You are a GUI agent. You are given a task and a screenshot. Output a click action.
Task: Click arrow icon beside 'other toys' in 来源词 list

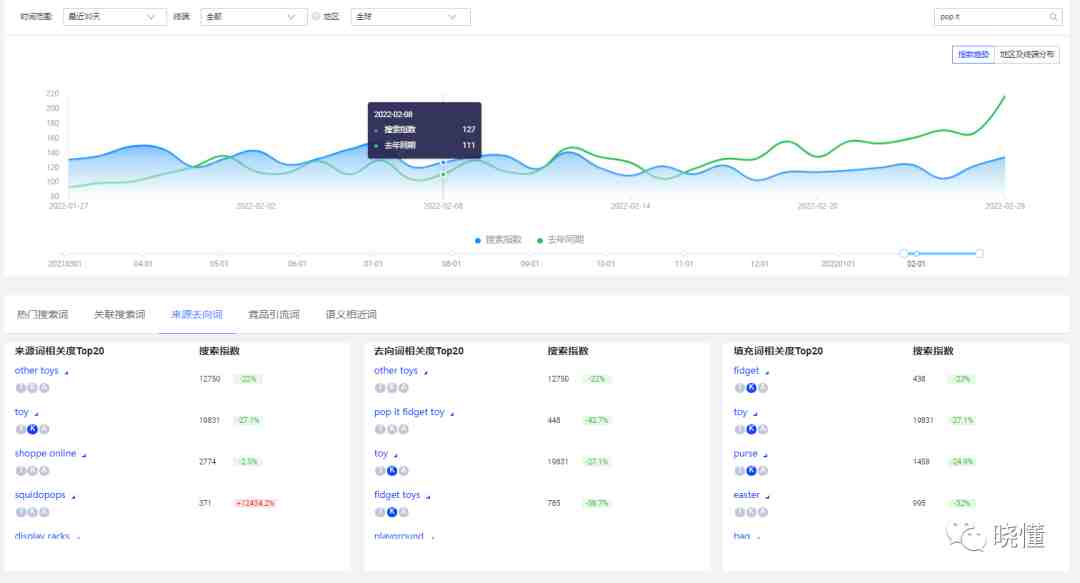[x=66, y=372]
